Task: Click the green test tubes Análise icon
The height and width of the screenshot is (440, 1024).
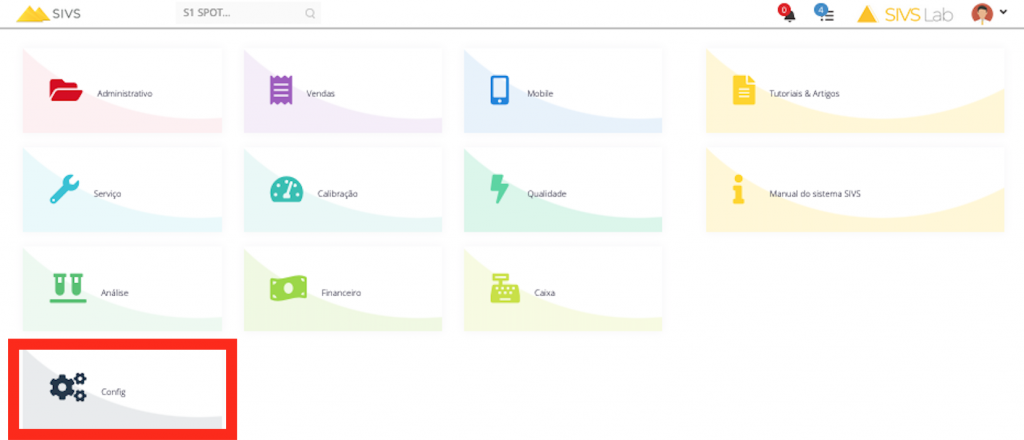Action: tap(68, 288)
